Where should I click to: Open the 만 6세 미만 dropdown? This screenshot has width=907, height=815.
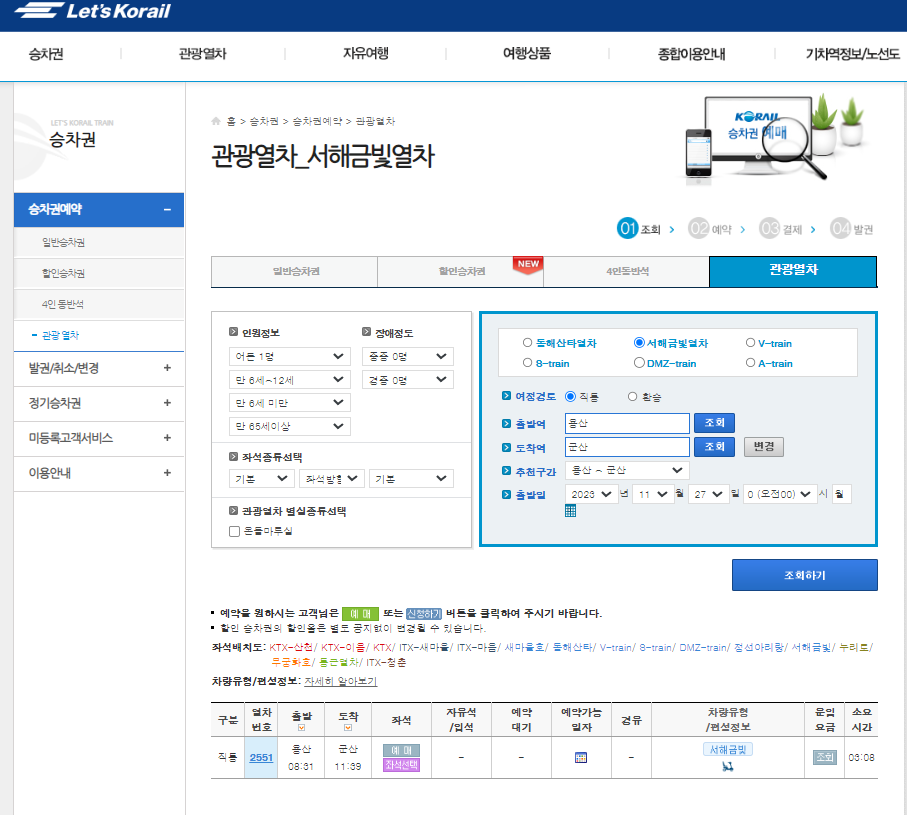[x=290, y=403]
